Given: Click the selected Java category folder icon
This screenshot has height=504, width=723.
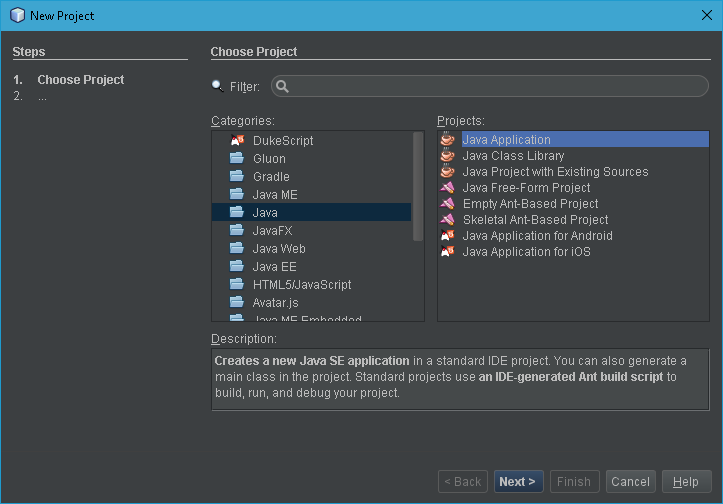Looking at the screenshot, I should coord(237,212).
